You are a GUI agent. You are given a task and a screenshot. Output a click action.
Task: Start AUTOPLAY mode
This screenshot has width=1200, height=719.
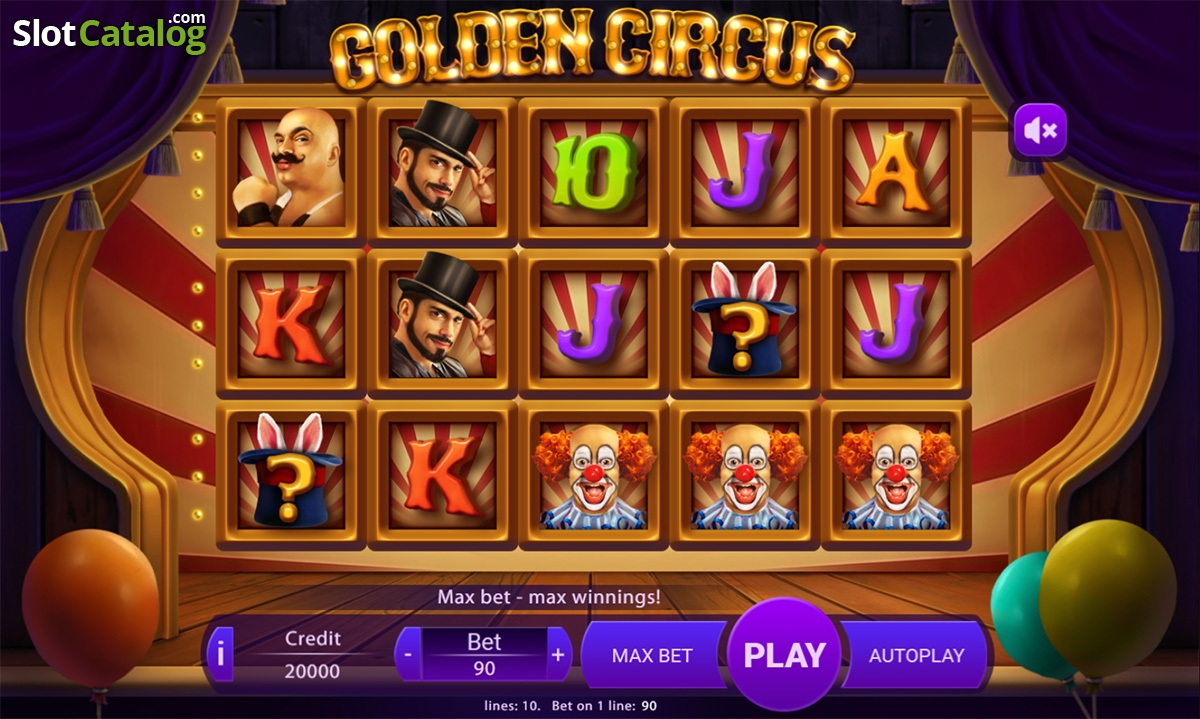[916, 656]
